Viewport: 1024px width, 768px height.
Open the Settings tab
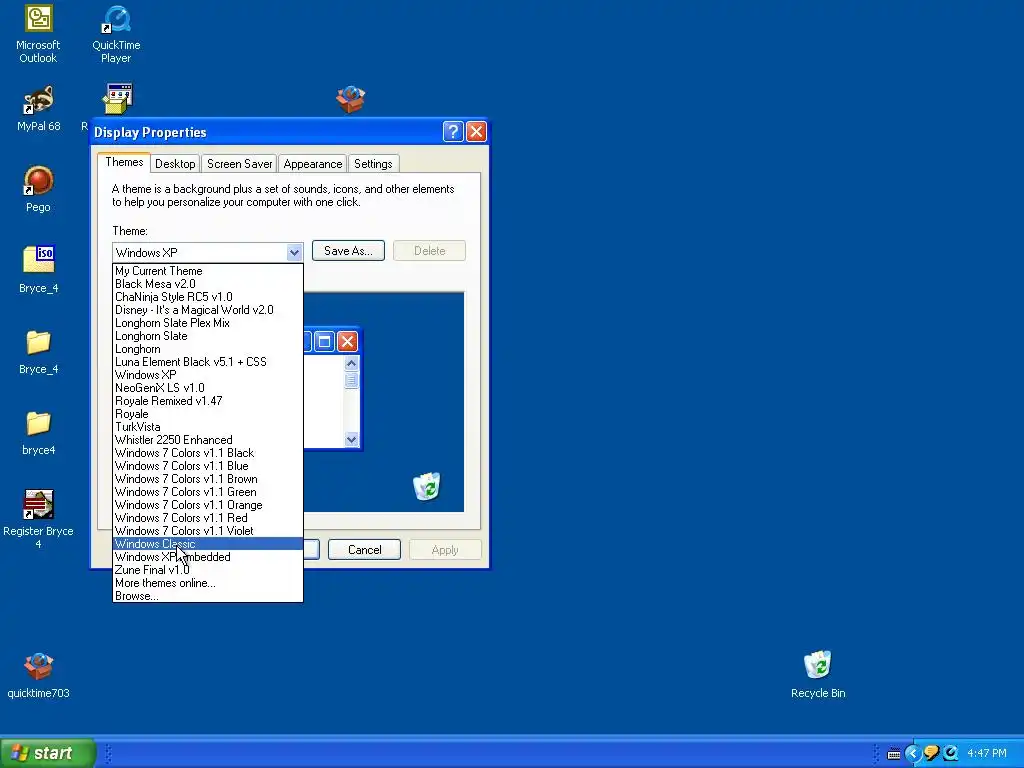coord(373,164)
